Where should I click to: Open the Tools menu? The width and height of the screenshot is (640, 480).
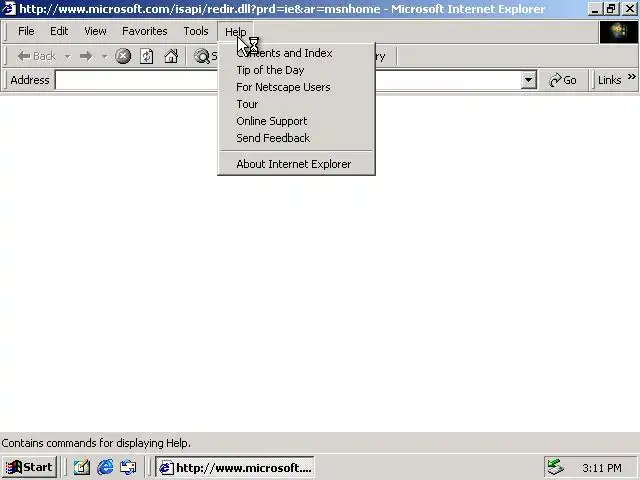coord(196,31)
